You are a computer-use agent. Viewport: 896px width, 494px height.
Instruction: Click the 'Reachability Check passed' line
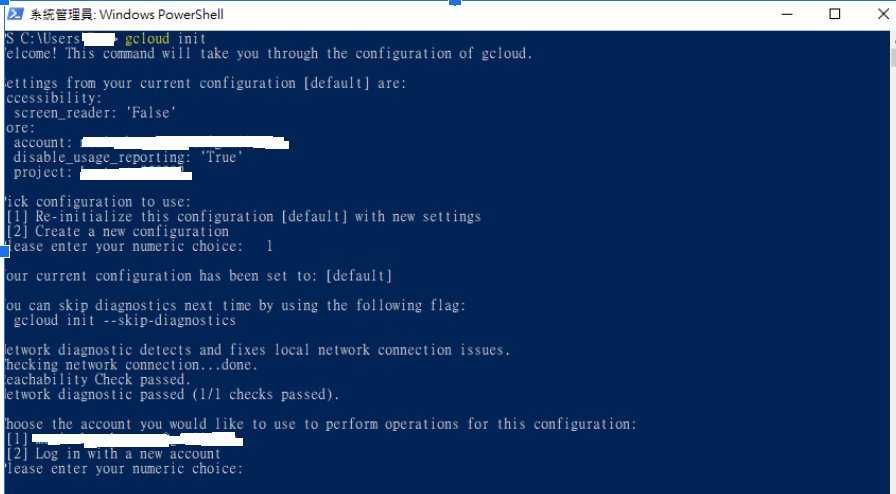point(97,380)
